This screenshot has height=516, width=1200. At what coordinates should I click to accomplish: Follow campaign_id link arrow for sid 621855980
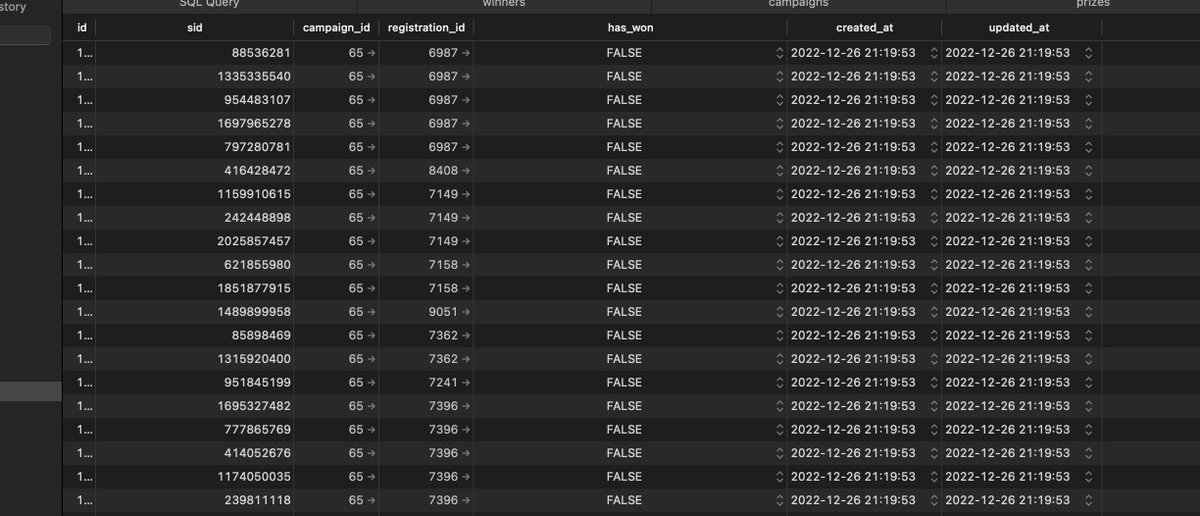(371, 265)
